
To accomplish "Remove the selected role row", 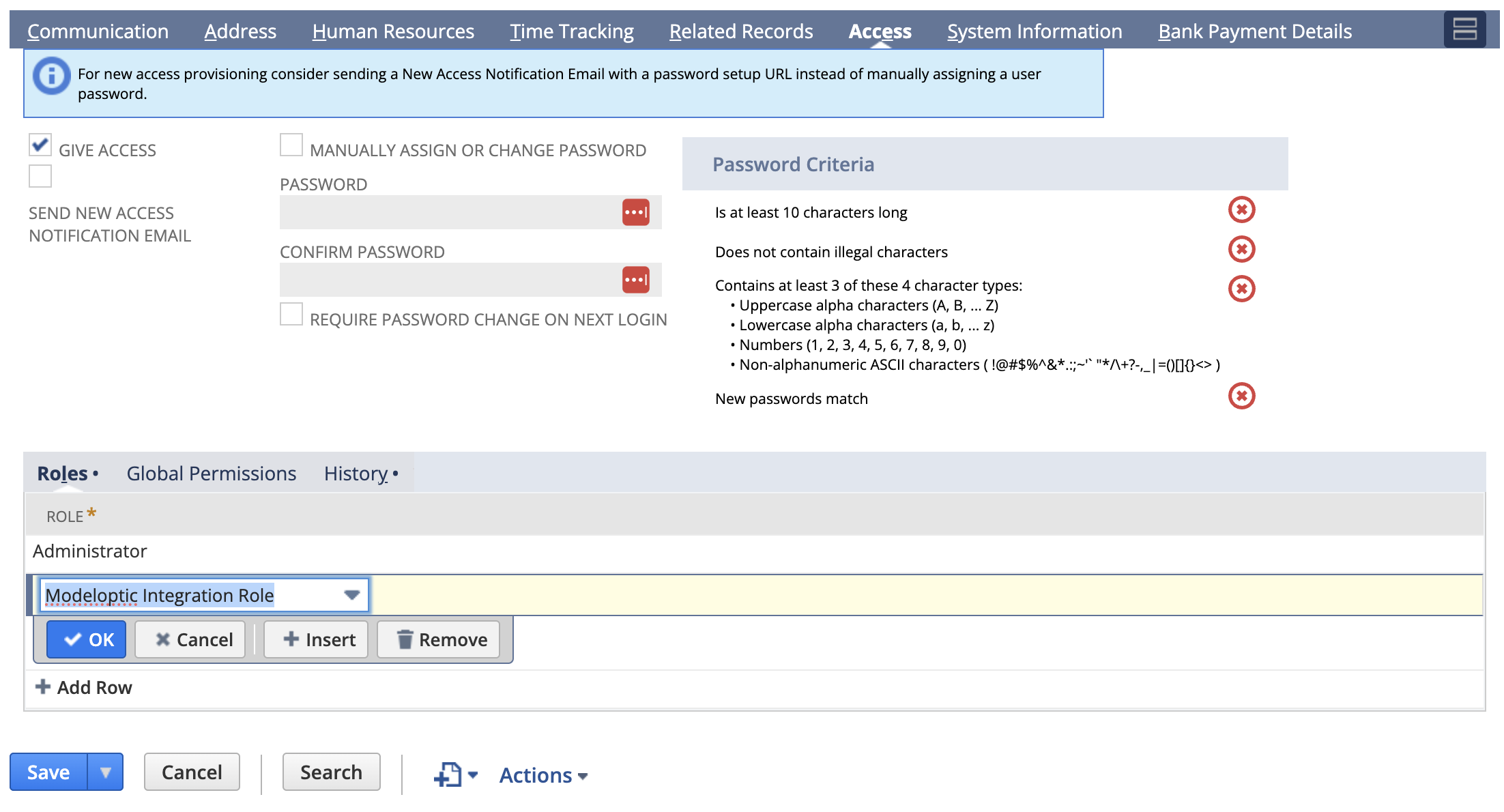I will click(442, 639).
